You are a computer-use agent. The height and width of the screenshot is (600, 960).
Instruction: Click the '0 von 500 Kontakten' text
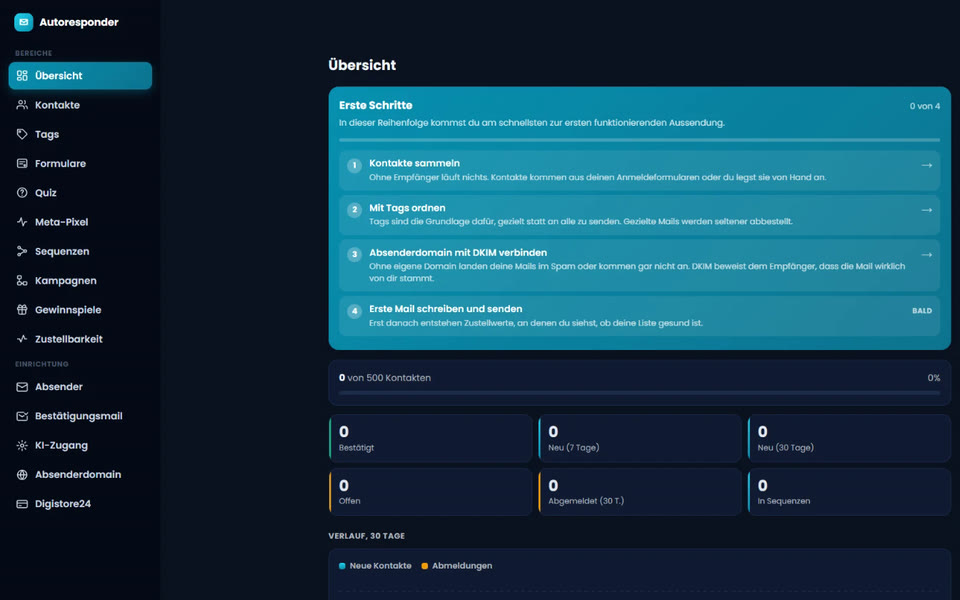[x=385, y=378]
